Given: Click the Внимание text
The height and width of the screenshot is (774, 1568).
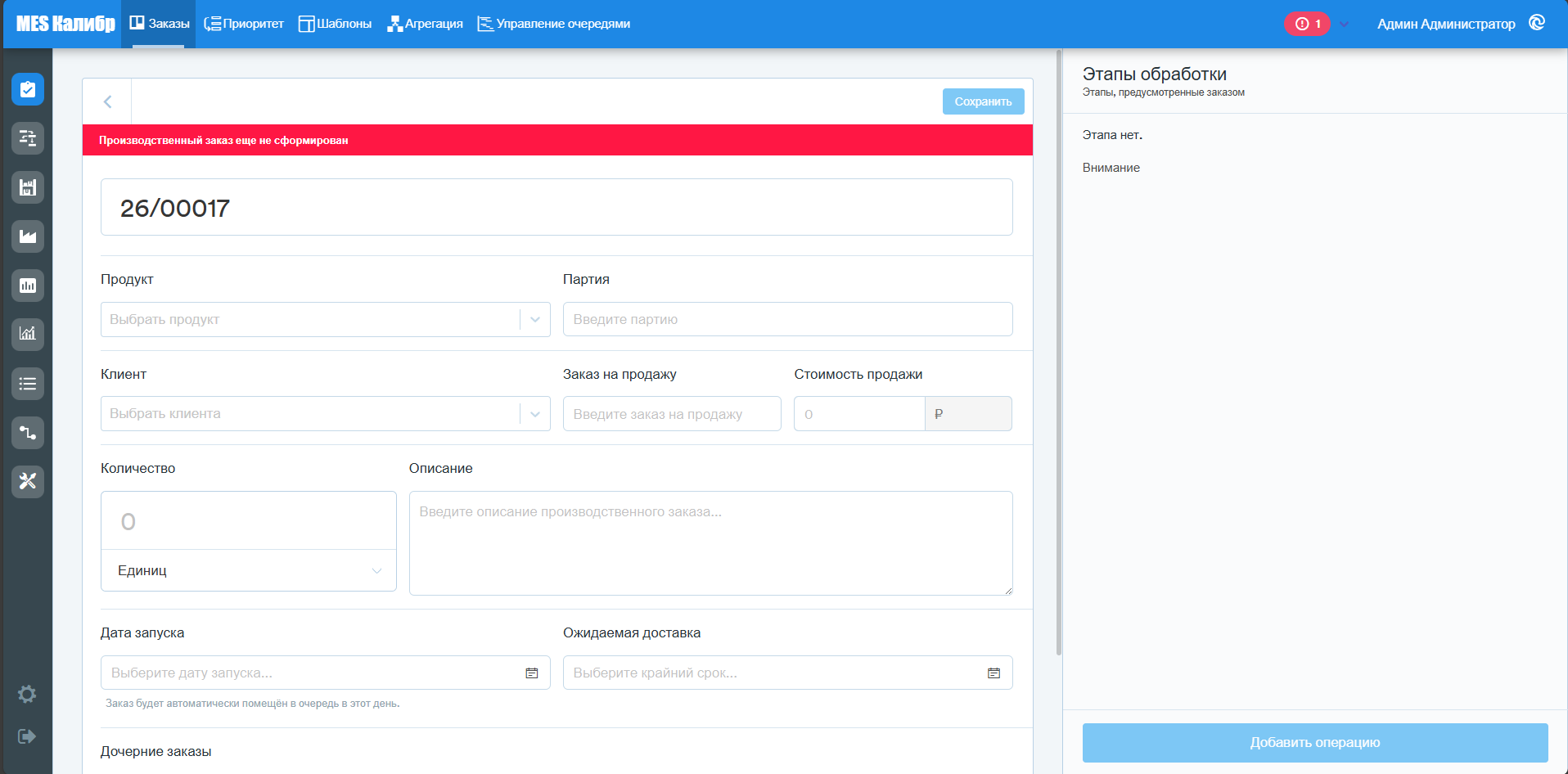Looking at the screenshot, I should coord(1111,168).
